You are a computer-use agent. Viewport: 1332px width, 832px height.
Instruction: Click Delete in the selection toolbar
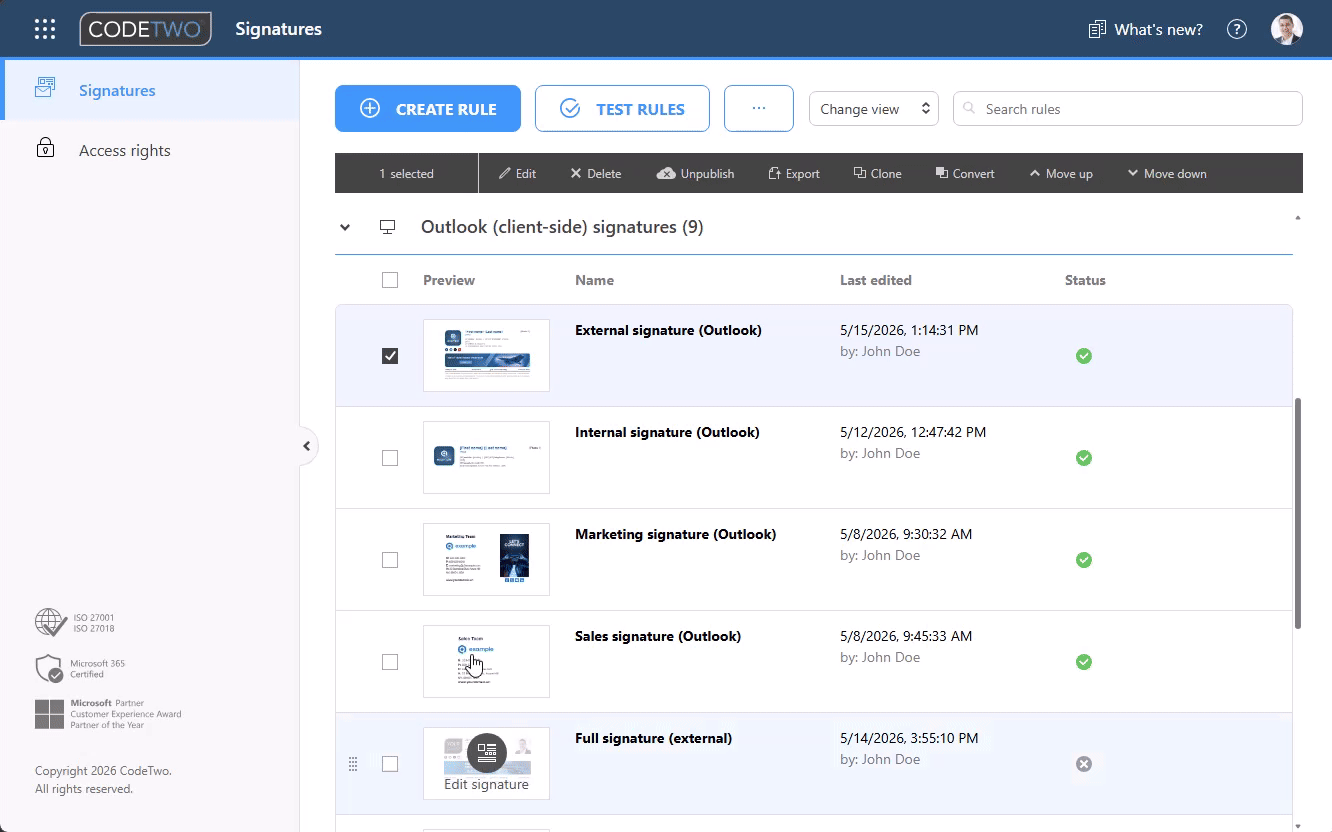coord(595,173)
